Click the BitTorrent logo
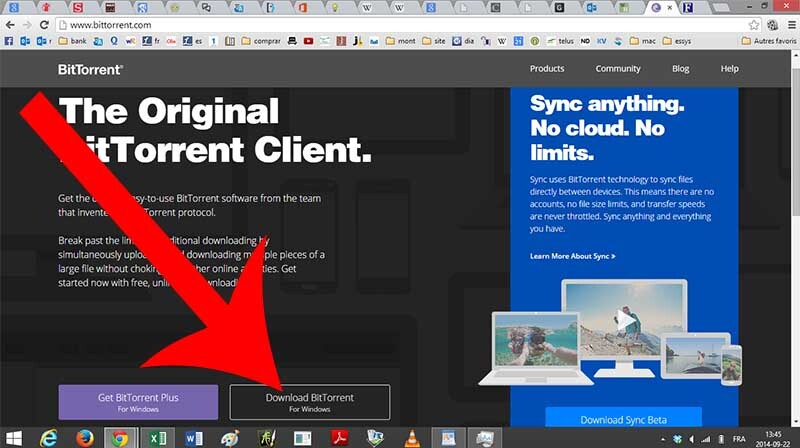800x448 pixels. coord(90,69)
